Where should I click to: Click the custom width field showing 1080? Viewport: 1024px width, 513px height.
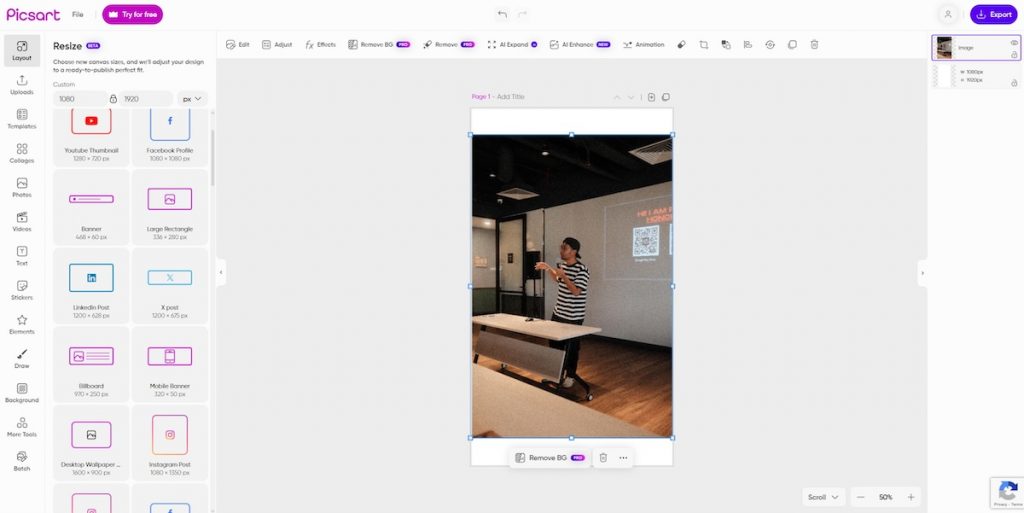coord(80,99)
